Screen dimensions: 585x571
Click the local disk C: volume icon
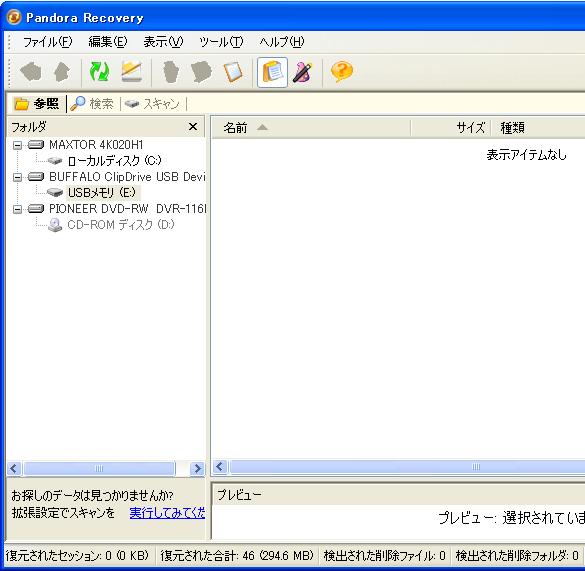point(55,160)
